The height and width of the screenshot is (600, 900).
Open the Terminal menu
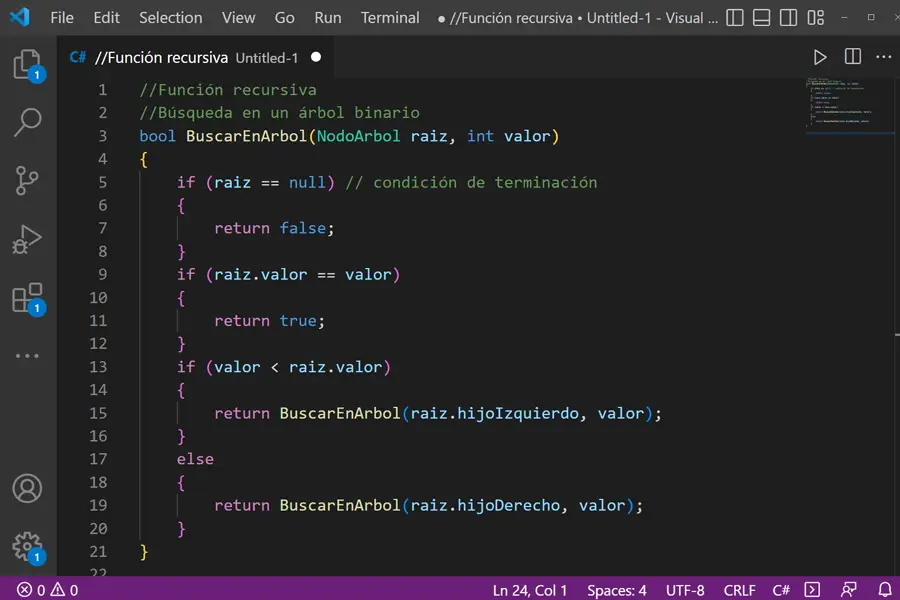[x=389, y=17]
